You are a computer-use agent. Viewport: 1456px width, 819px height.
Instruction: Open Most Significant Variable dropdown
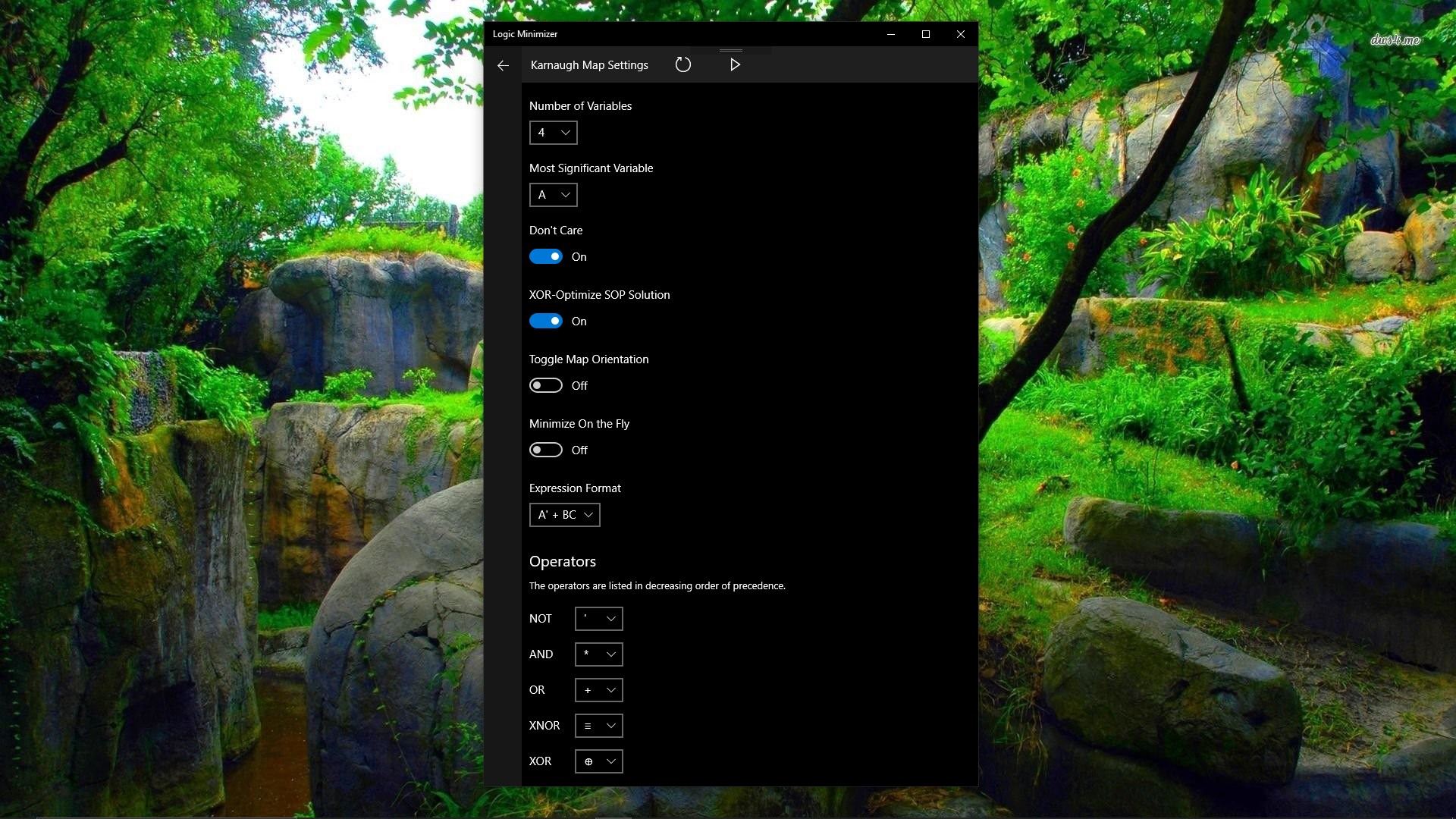coord(553,195)
